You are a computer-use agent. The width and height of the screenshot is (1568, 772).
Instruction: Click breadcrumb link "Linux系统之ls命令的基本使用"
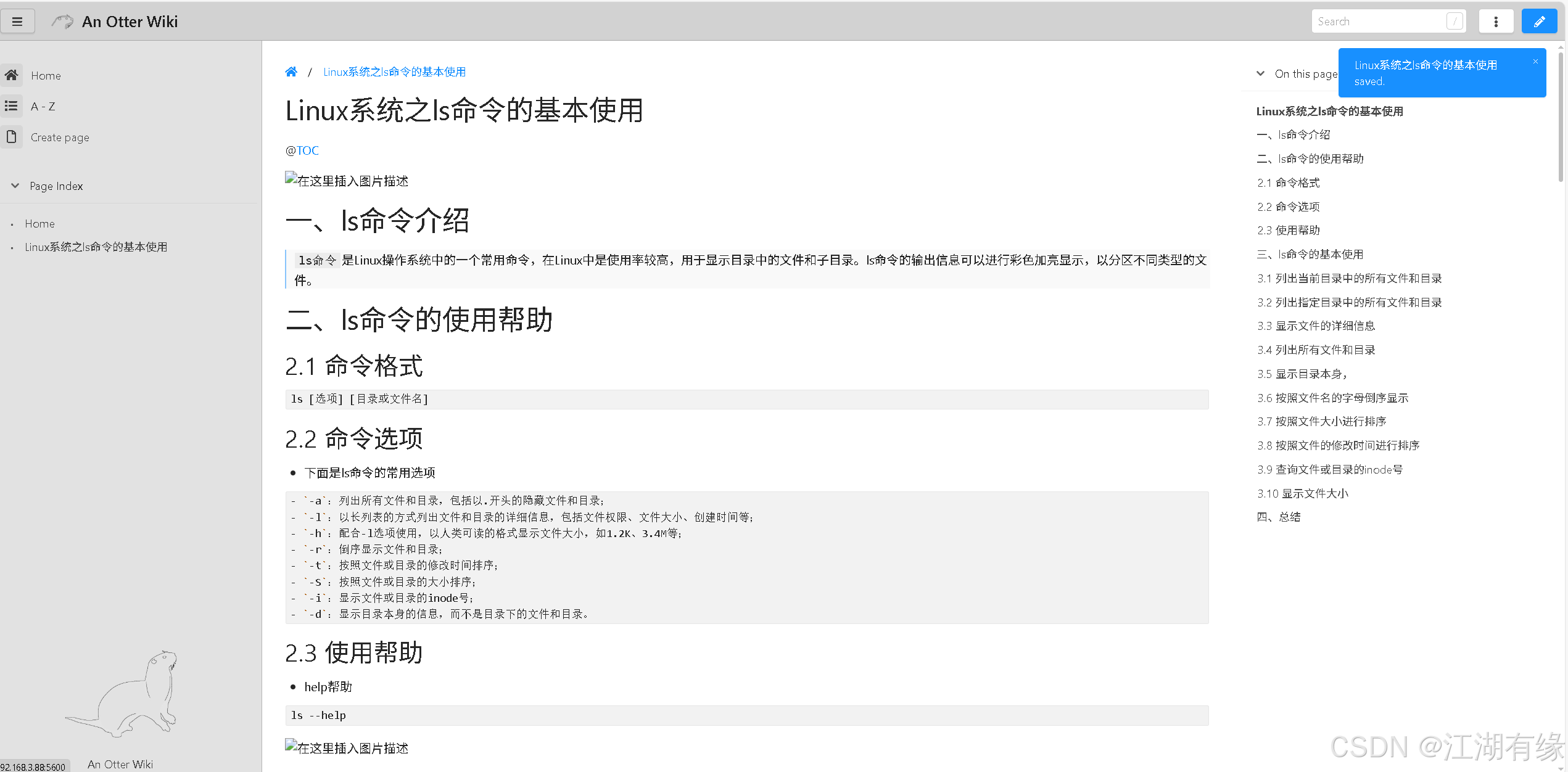coord(394,71)
